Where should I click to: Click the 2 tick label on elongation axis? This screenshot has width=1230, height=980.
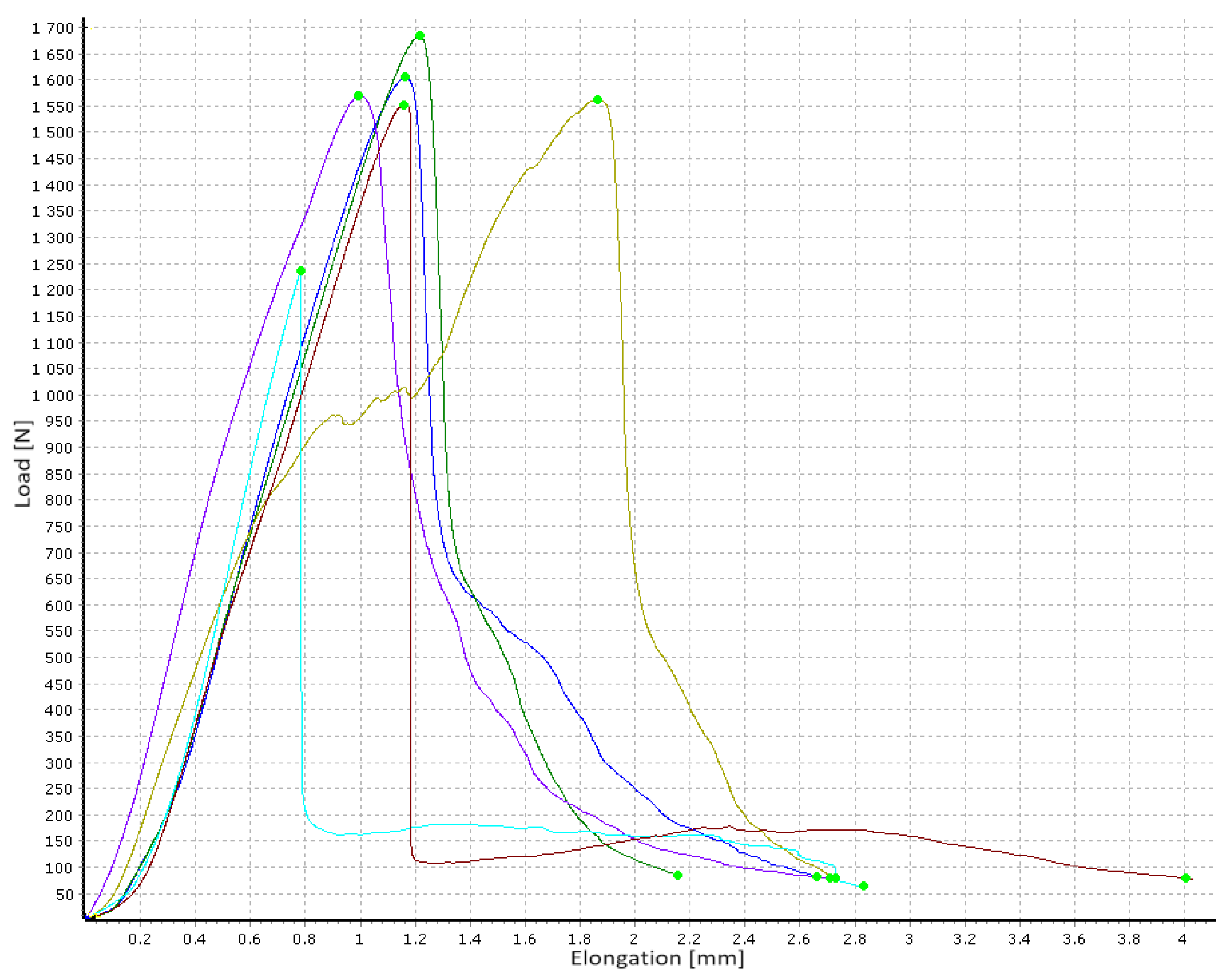pos(634,939)
